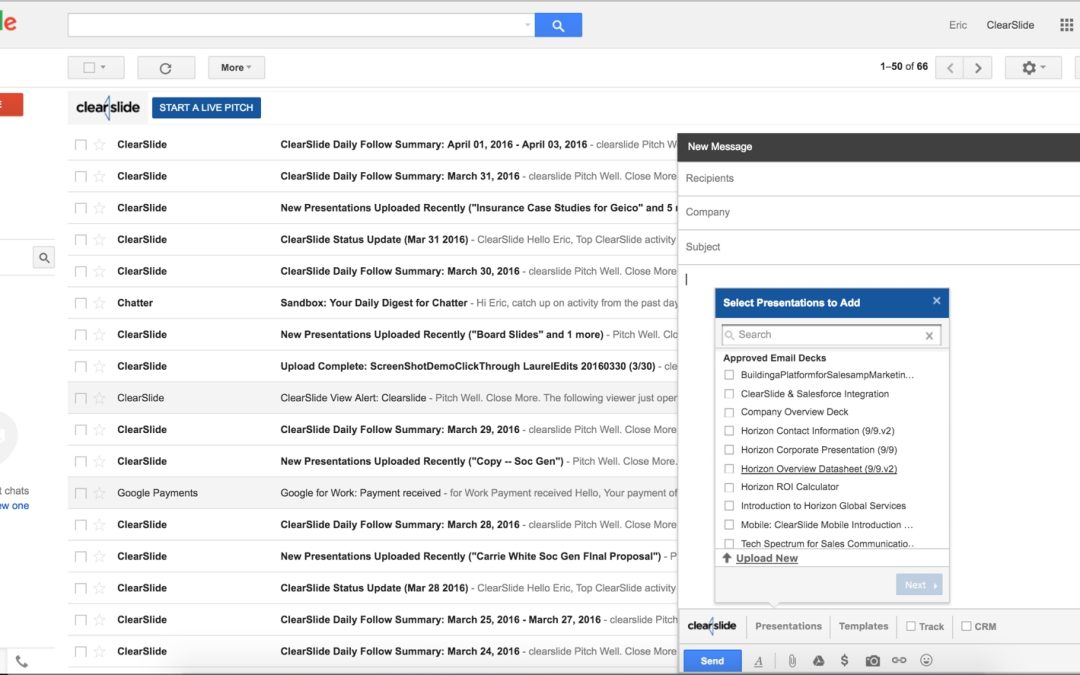
Task: Click the Next button in presentations popup
Action: point(919,585)
